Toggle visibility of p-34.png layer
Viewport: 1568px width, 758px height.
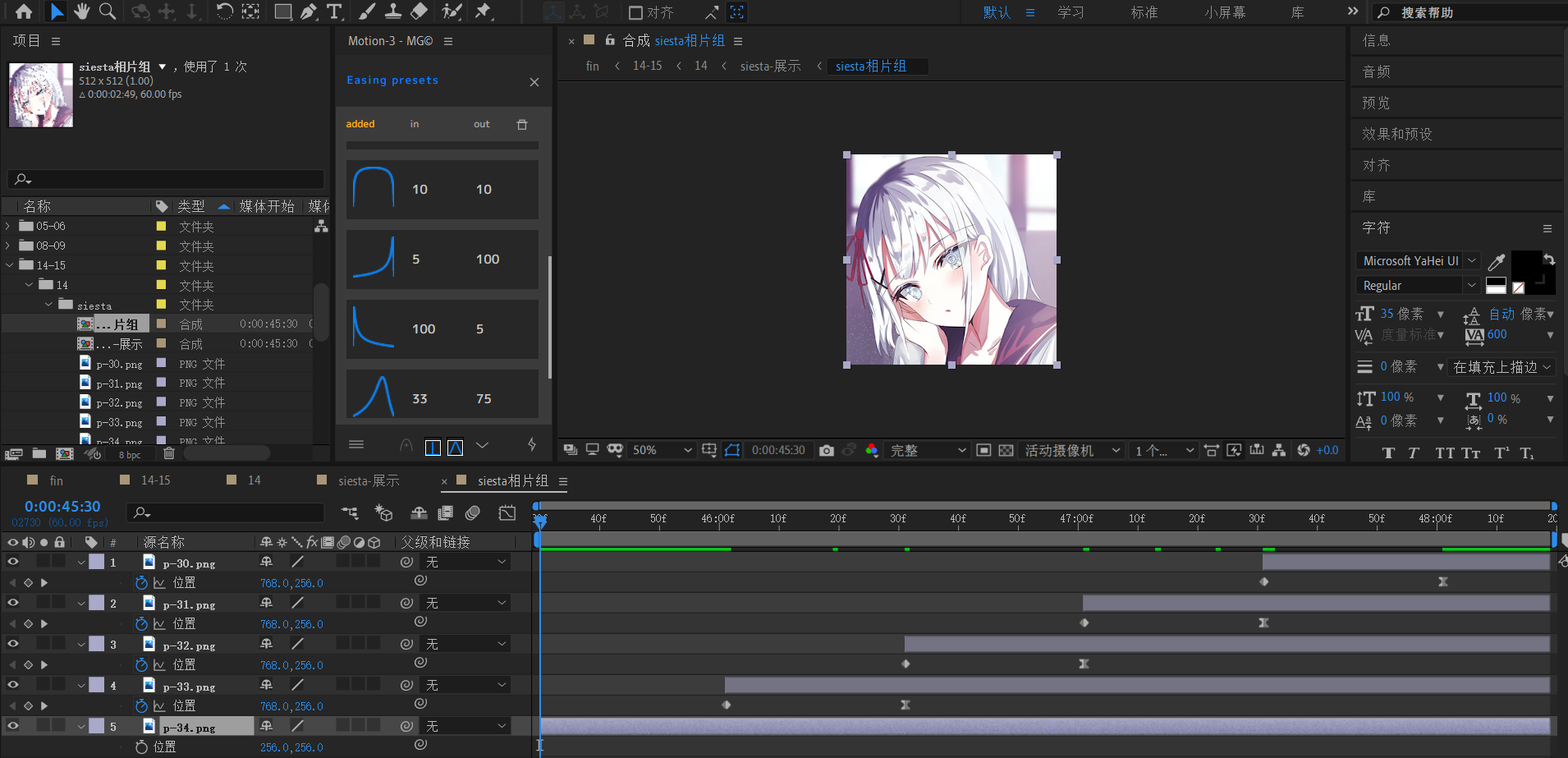pos(13,726)
